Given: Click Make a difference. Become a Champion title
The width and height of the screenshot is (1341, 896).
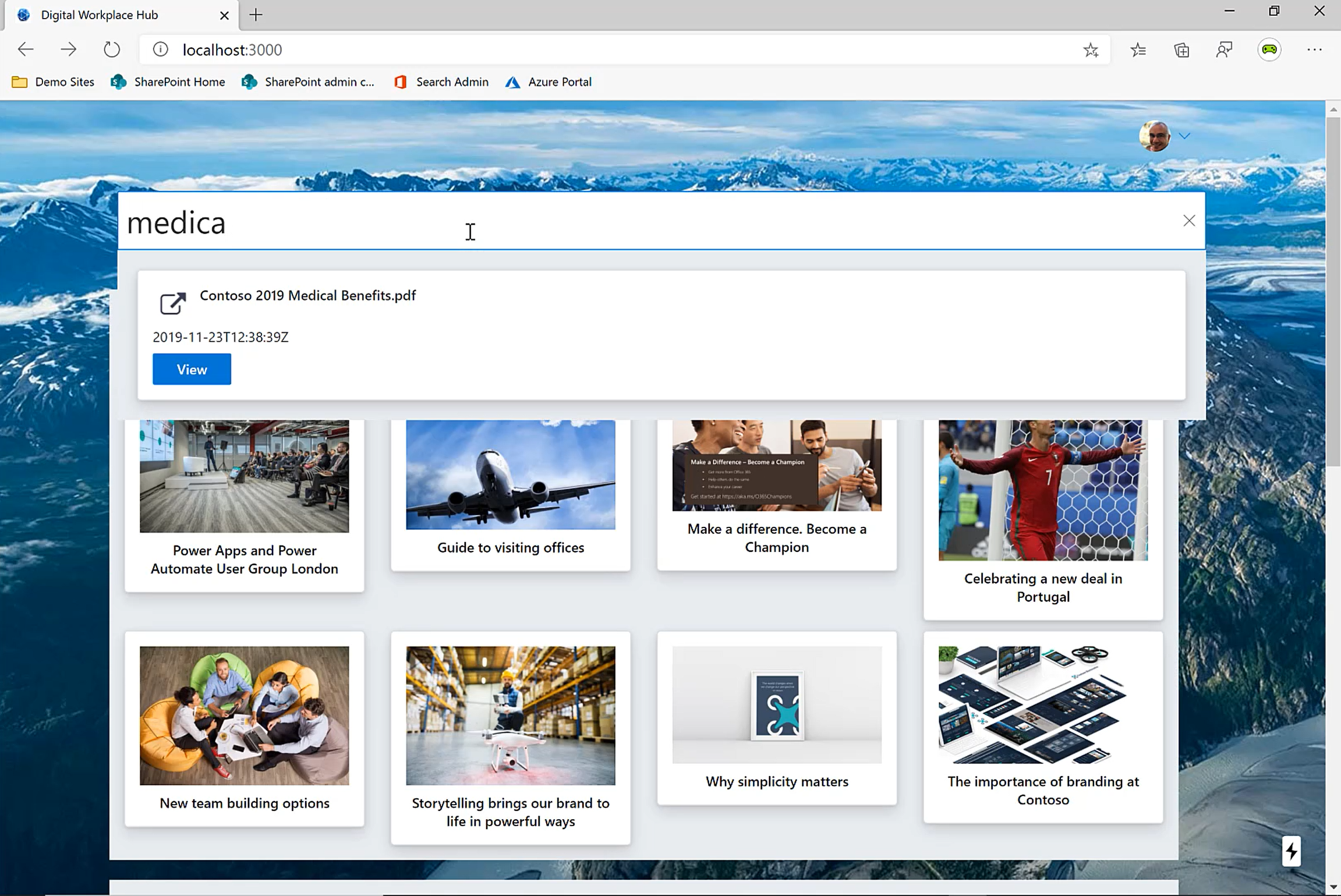Looking at the screenshot, I should (x=777, y=538).
